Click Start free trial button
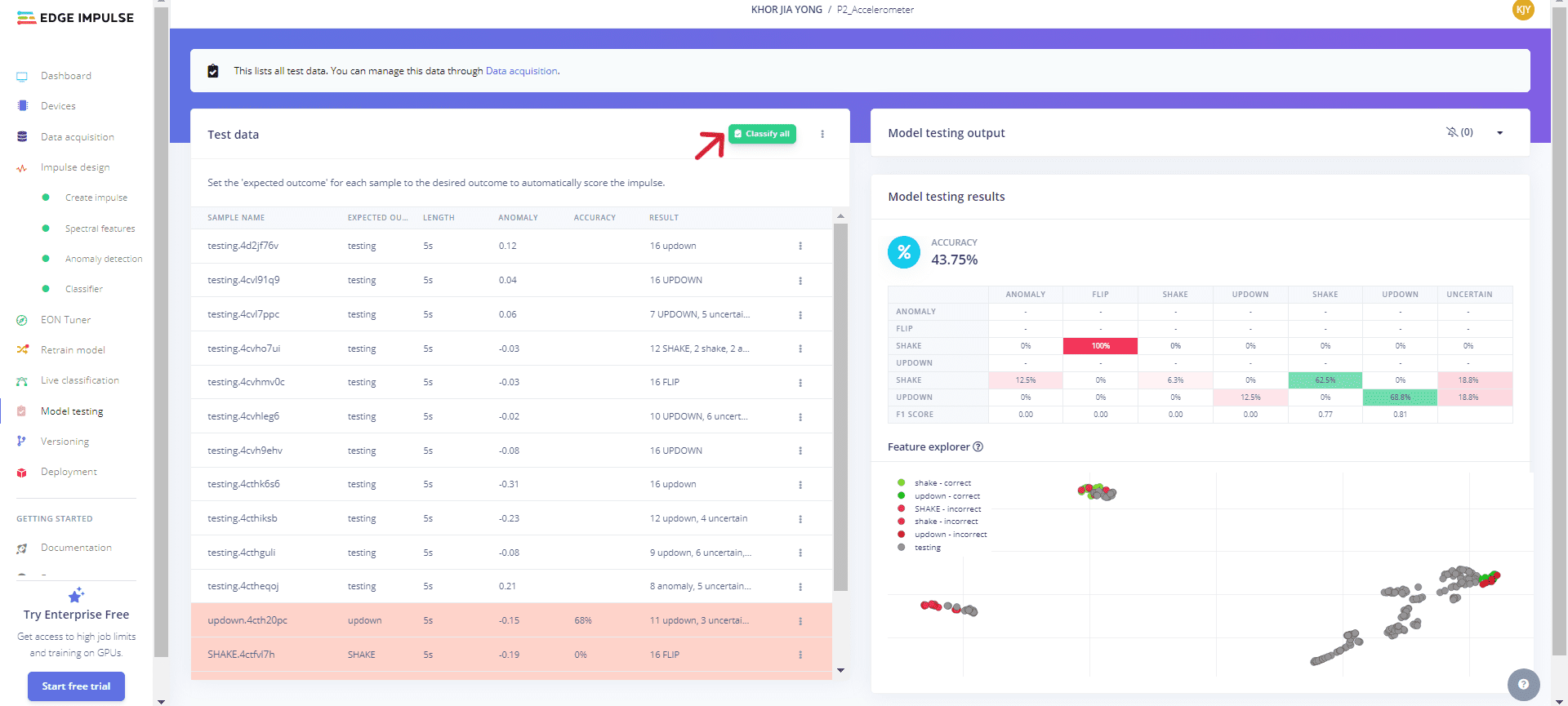This screenshot has height=706, width=1568. tap(76, 686)
